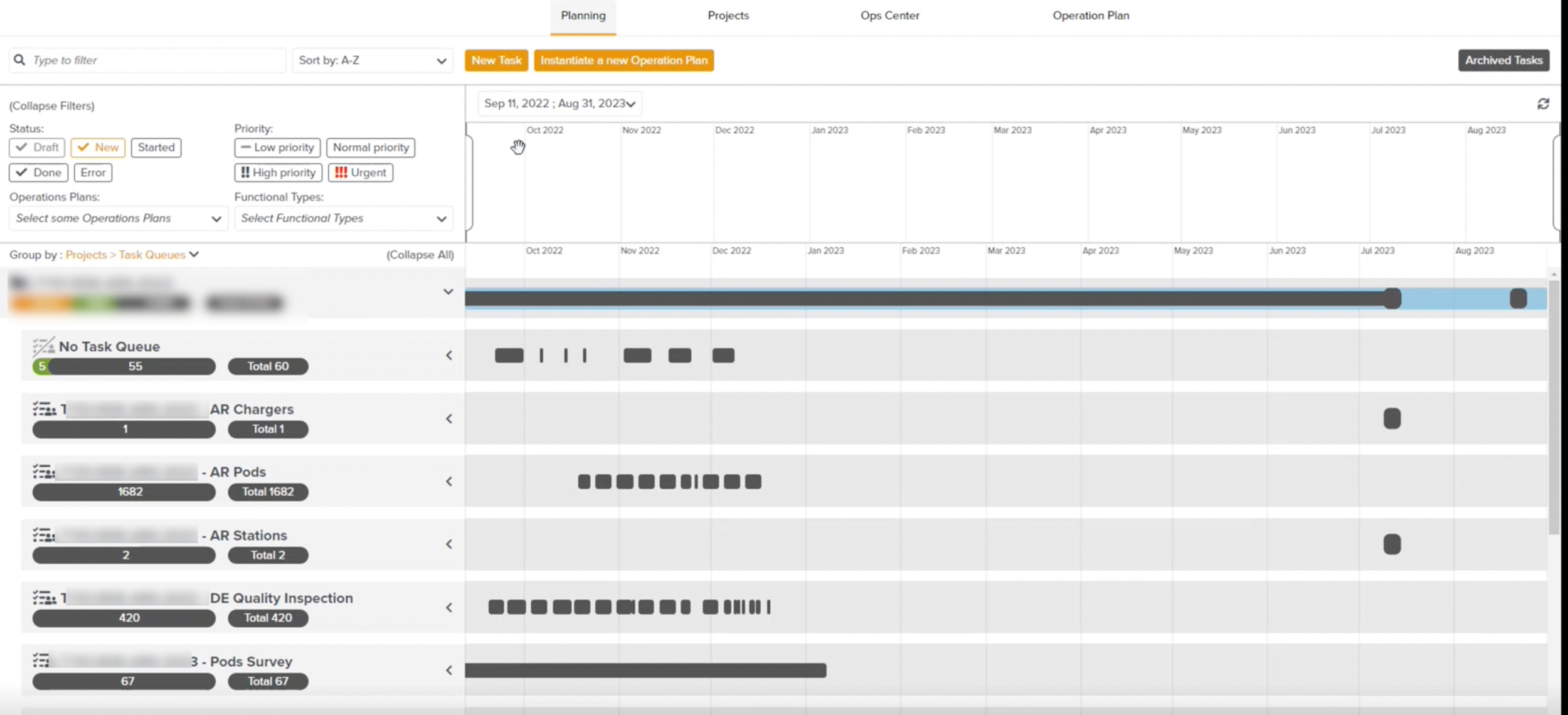Click the AR Chargers queue icon

tap(44, 410)
